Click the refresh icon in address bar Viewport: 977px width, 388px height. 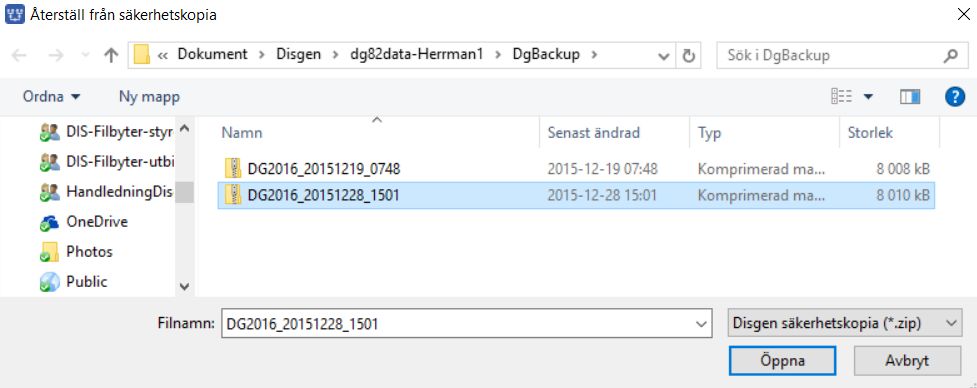689,55
